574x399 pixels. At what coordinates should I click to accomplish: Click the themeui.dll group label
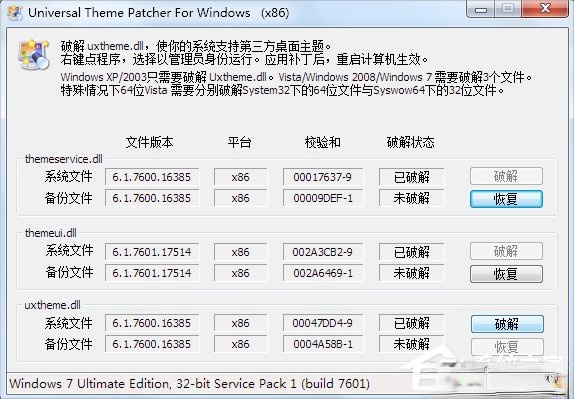pos(51,233)
